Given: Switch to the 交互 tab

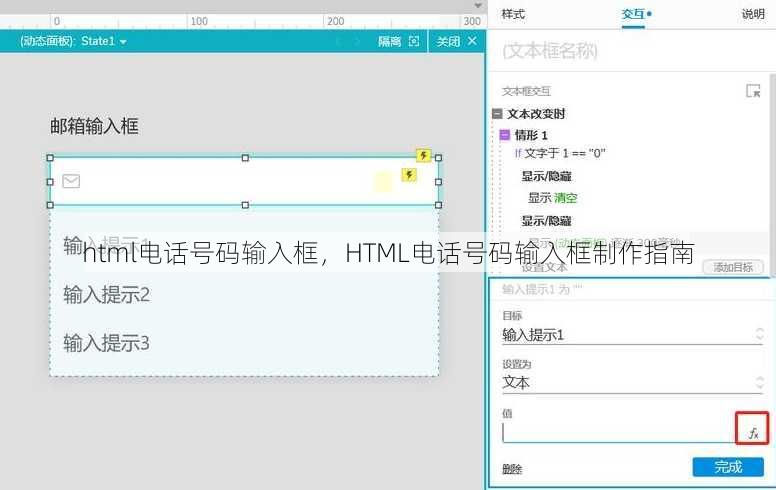Looking at the screenshot, I should [x=633, y=14].
